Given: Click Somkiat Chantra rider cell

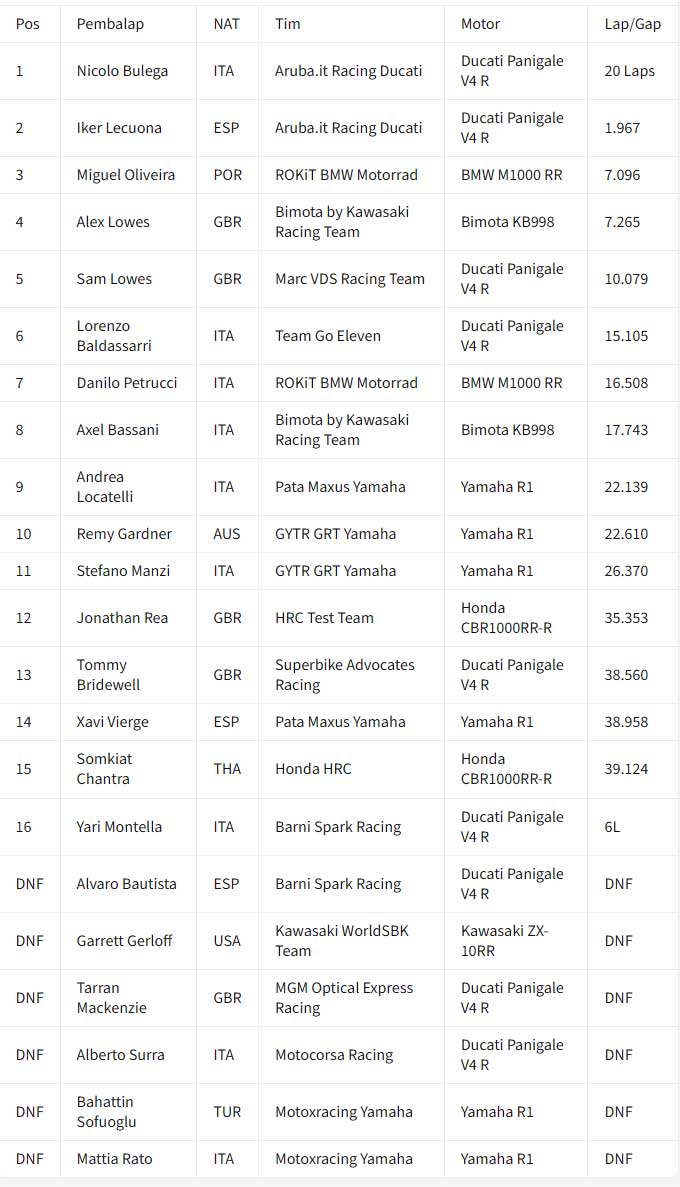Looking at the screenshot, I should click(x=104, y=768).
